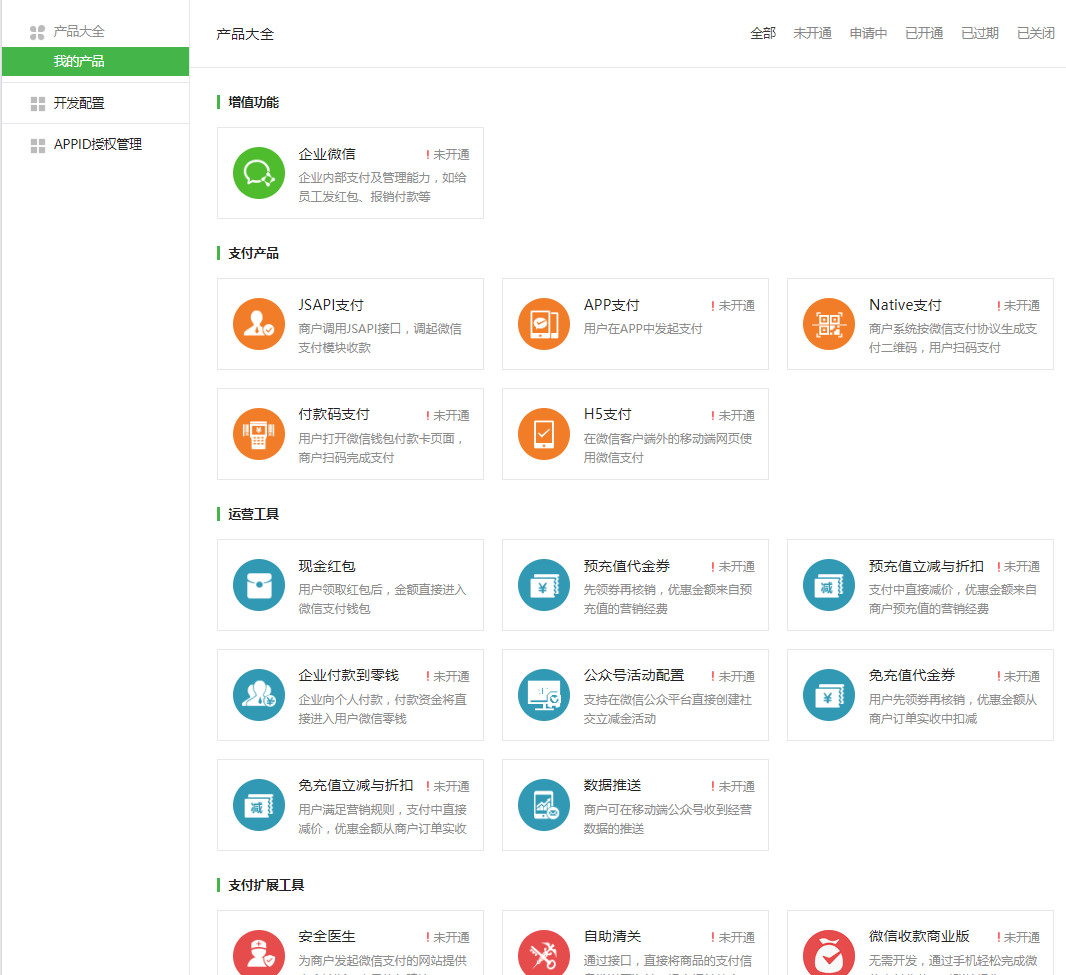Click the 增值功能 section heading
This screenshot has width=1066, height=975.
point(254,103)
